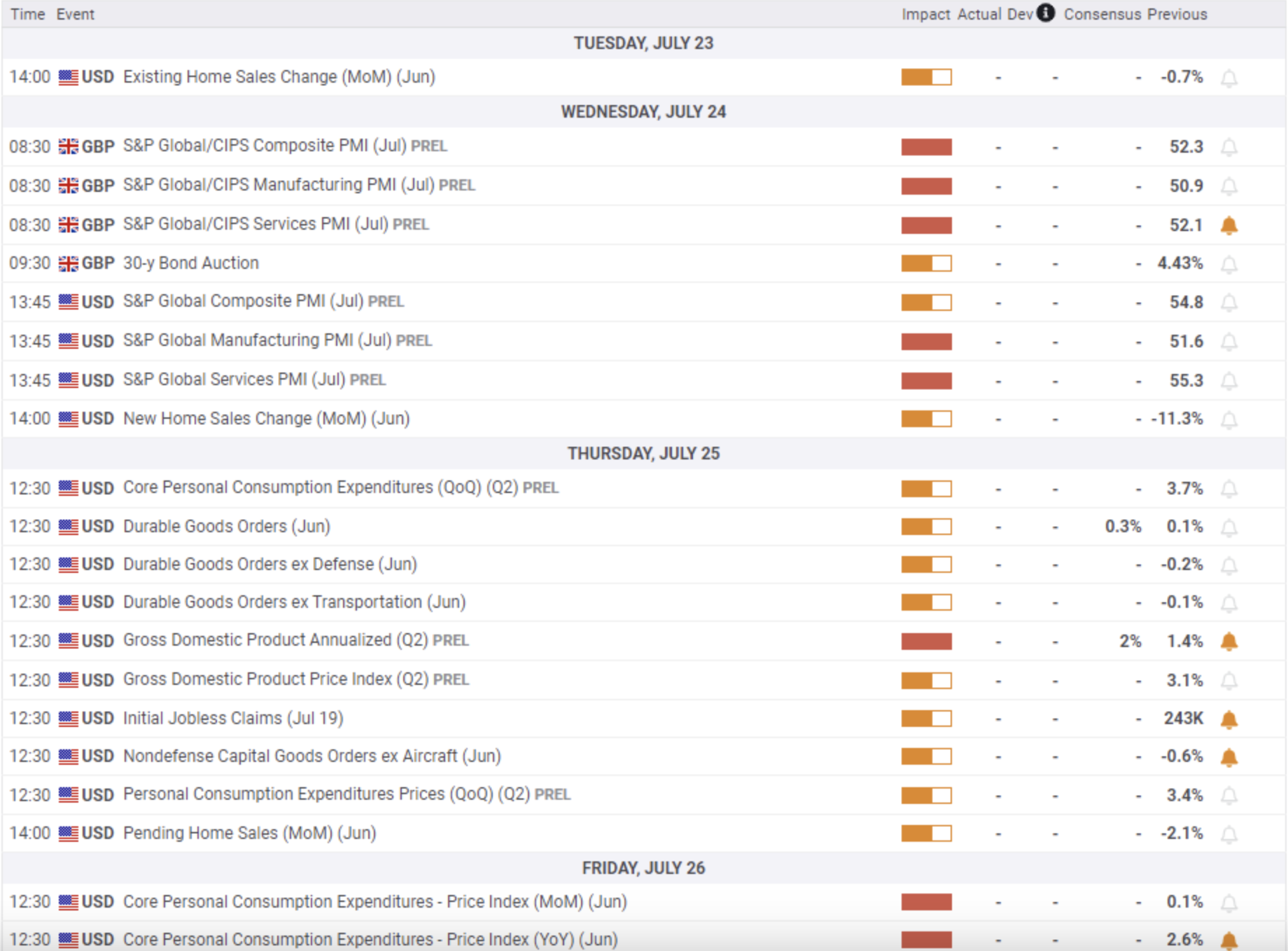Click previous value 4.43% for 30-y Bond Auction
Screen dimensions: 1288x951
(x=1180, y=263)
